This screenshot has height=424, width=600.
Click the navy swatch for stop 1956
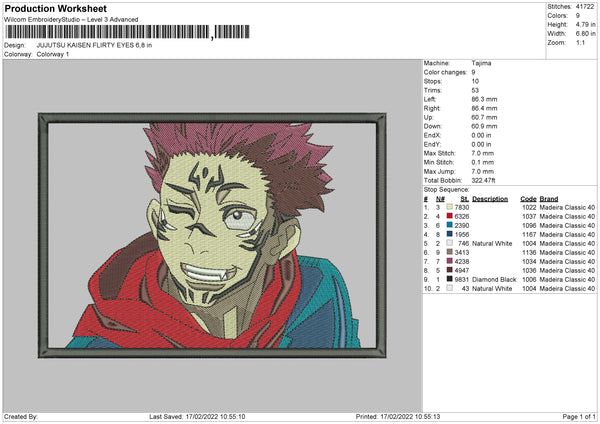[449, 234]
